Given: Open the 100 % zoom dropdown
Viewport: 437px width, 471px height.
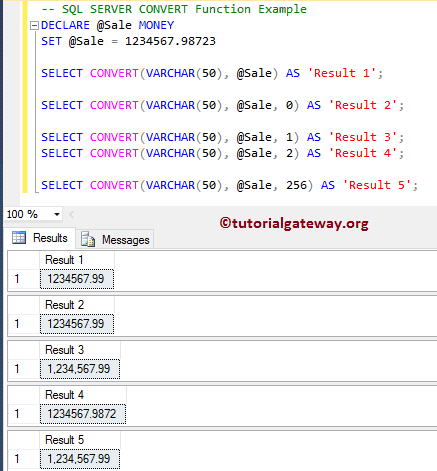Looking at the screenshot, I should click(57, 214).
